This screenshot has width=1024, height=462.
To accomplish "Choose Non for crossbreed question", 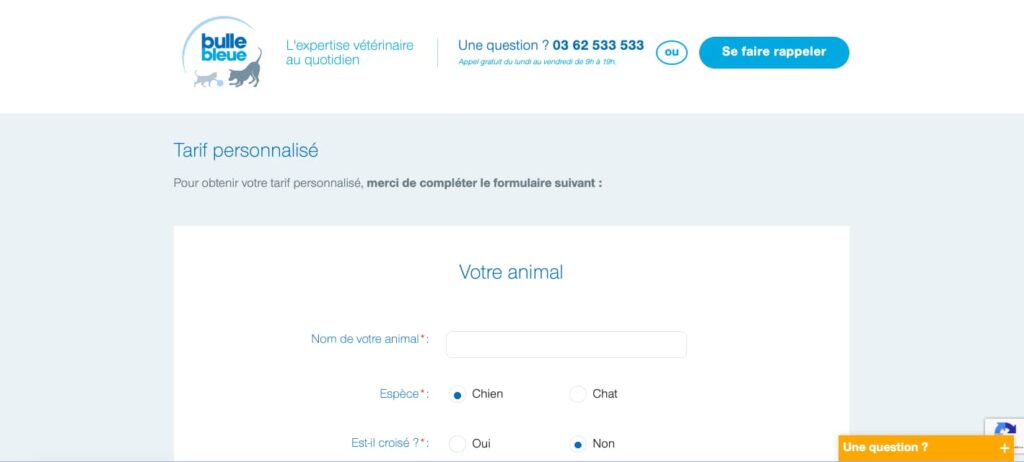I will point(577,444).
